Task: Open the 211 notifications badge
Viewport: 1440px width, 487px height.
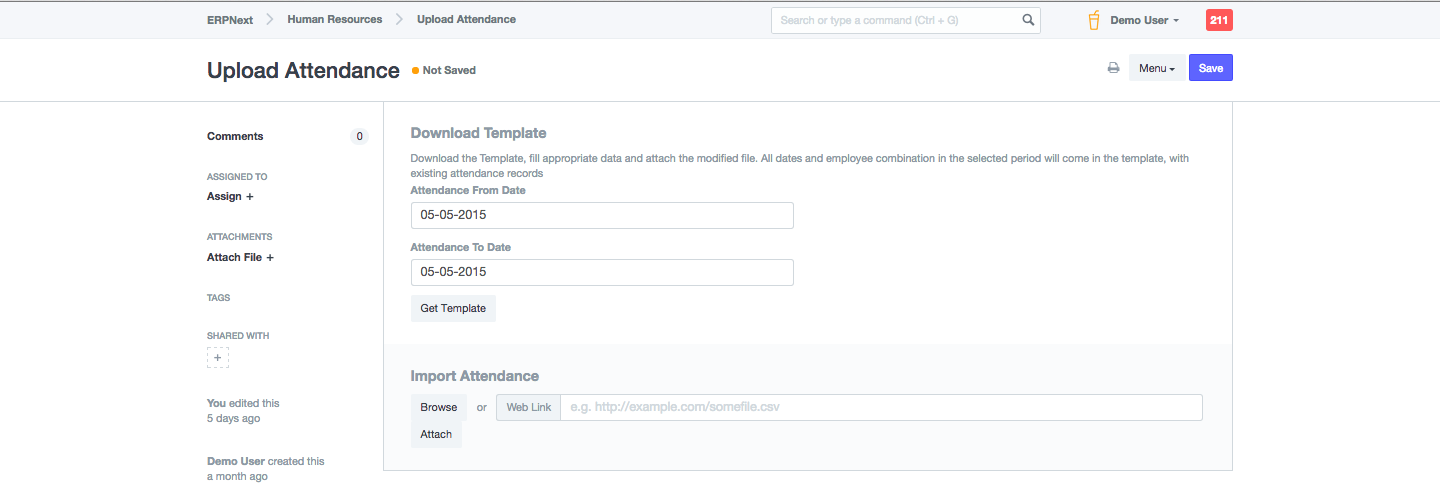Action: point(1219,20)
